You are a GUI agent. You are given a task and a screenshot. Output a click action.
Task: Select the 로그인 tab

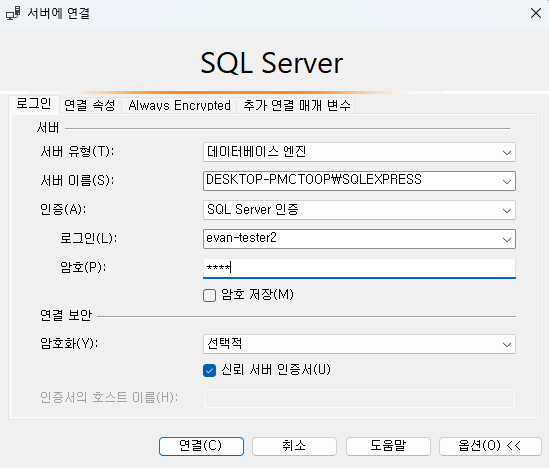[34, 104]
